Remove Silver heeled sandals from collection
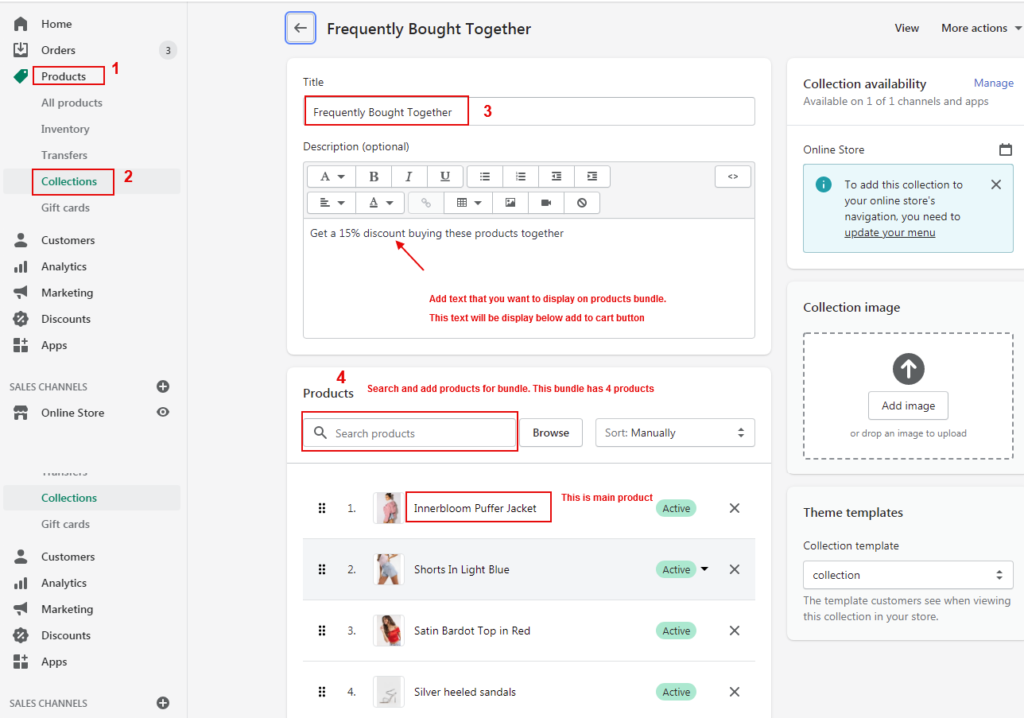Screen dimensions: 1024x718 tap(734, 692)
